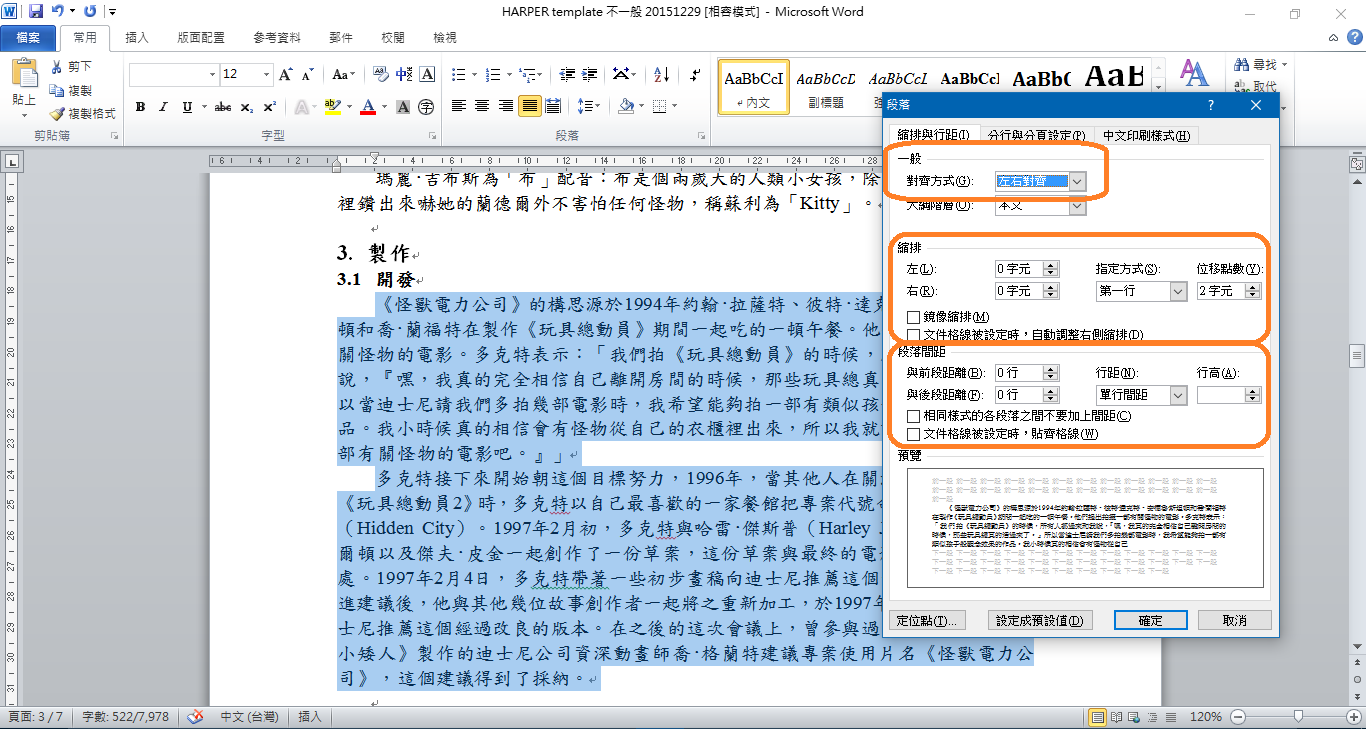1366x729 pixels.
Task: Click the Increase Indent icon
Action: click(590, 74)
